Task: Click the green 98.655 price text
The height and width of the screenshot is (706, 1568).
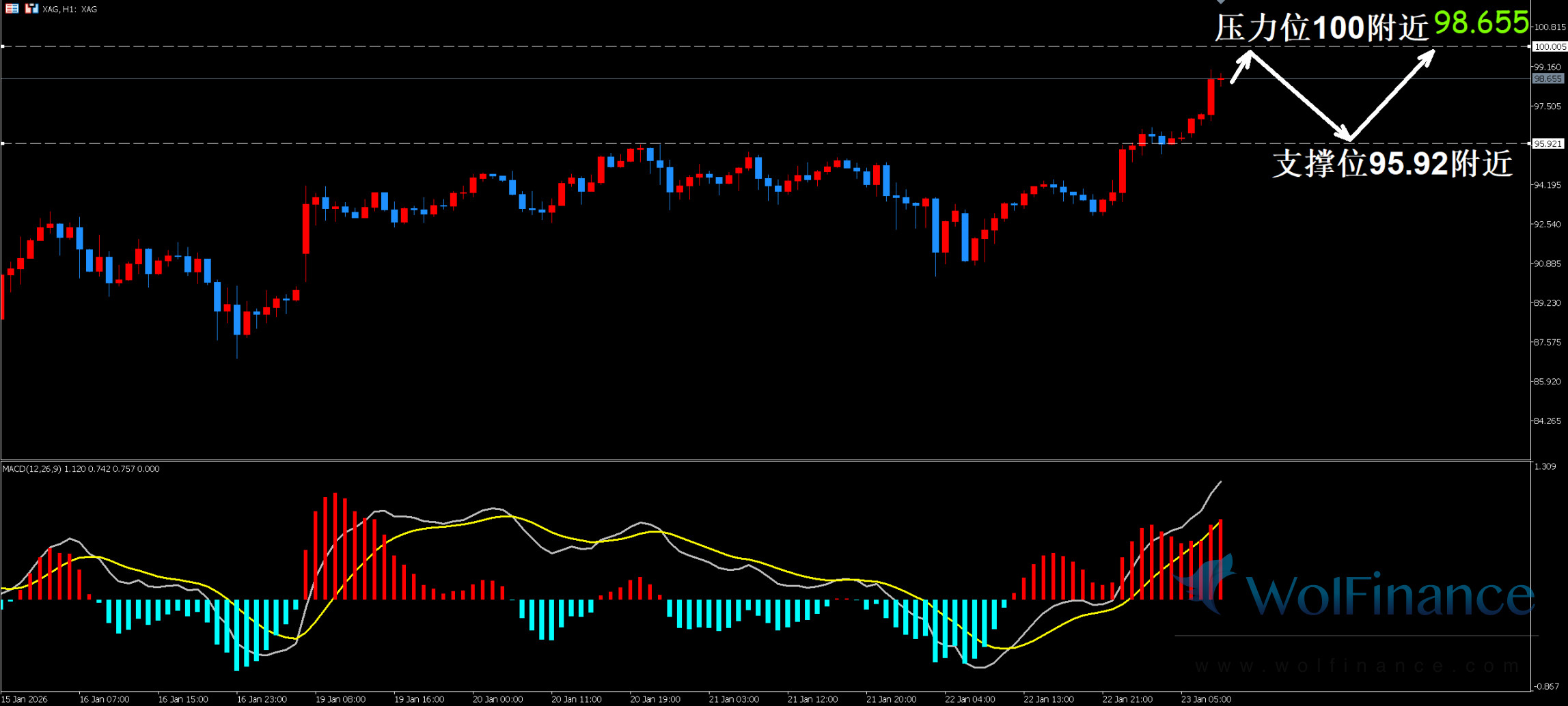Action: coord(1481,23)
